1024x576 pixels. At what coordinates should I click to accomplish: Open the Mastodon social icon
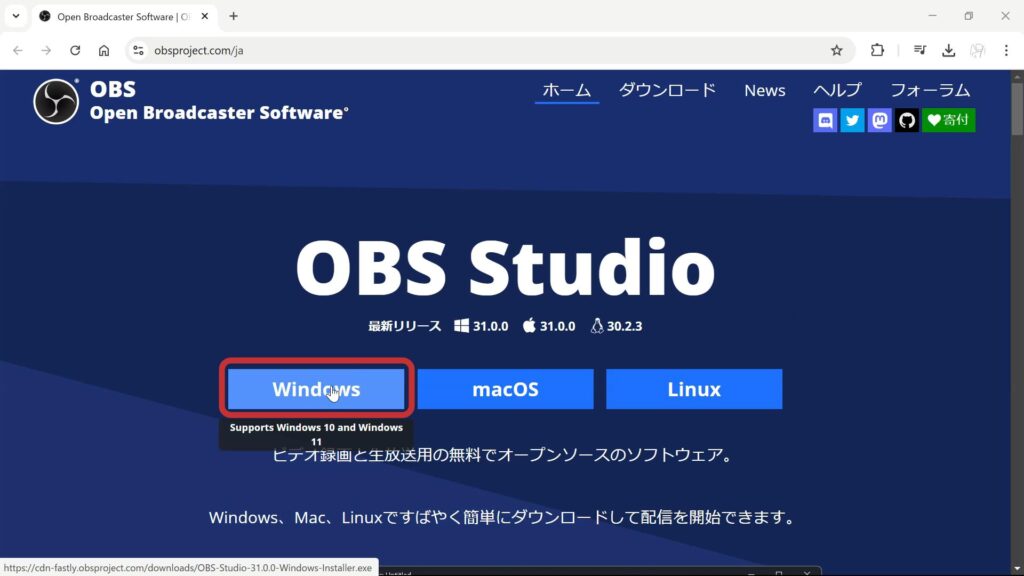click(x=879, y=121)
